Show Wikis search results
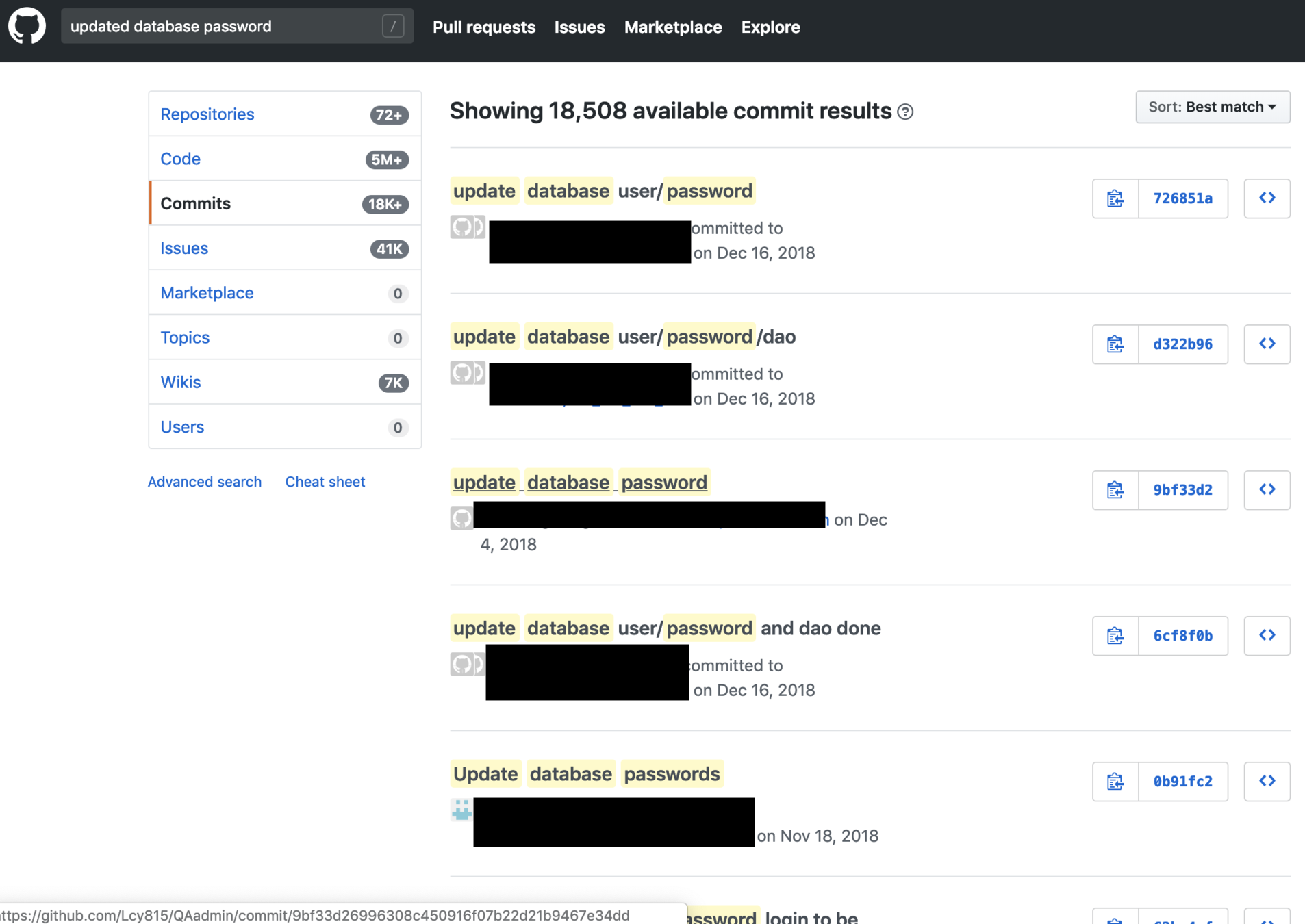1305x924 pixels. [180, 382]
